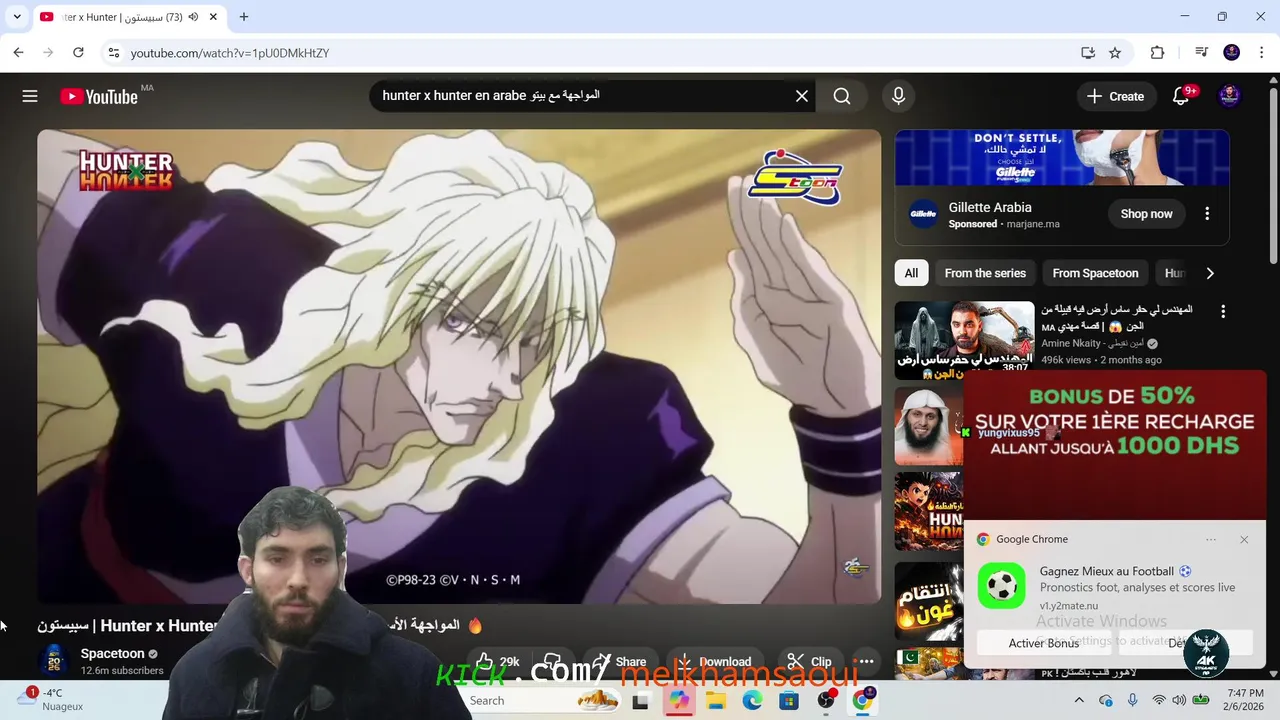Run search with the magnifier button
Screen dimensions: 1280x720
(x=842, y=96)
